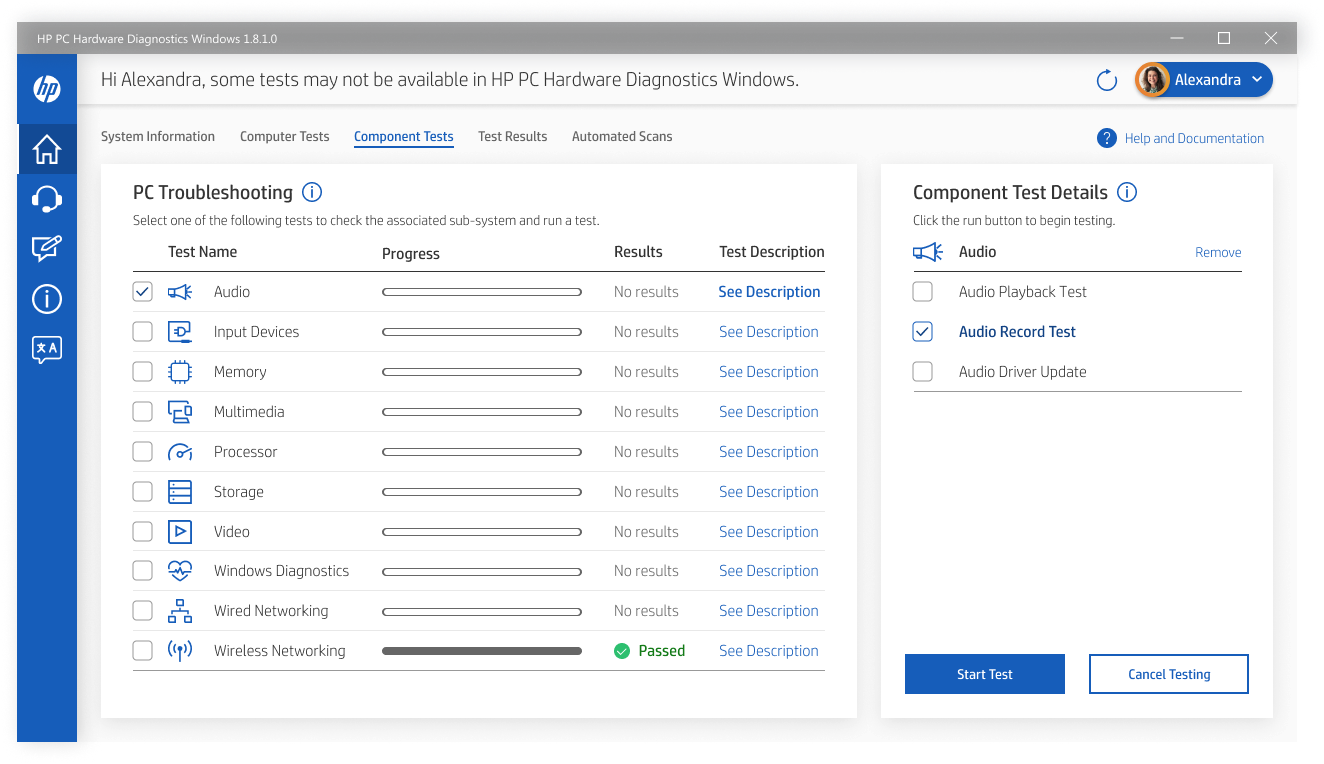This screenshot has height=764, width=1324.
Task: Click the Wireless Networking completed progress bar
Action: coord(482,651)
